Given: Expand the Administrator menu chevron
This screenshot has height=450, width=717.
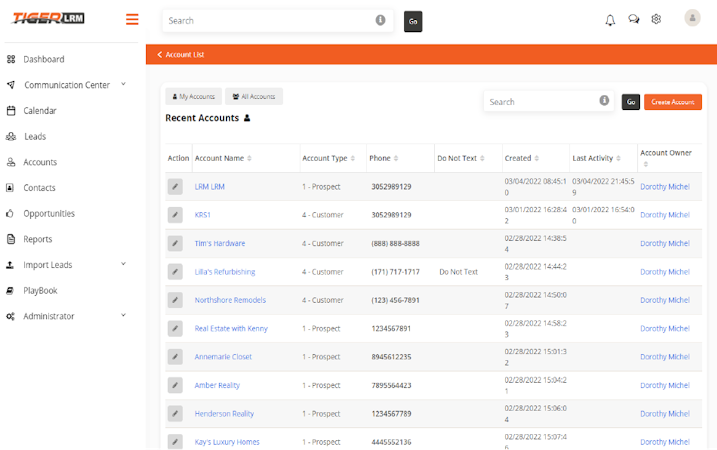Looking at the screenshot, I should click(x=123, y=315).
